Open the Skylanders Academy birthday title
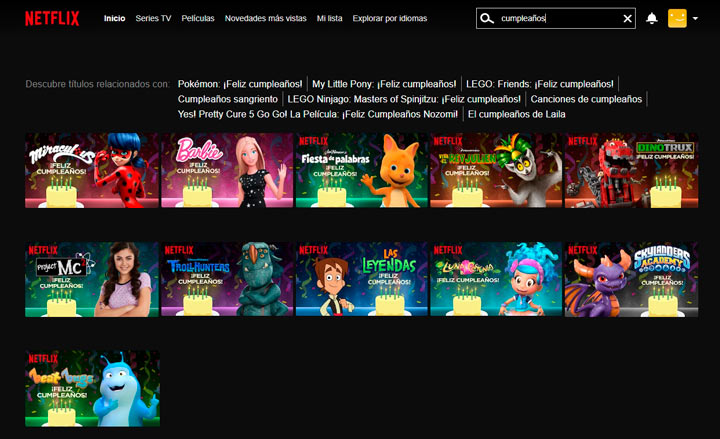This screenshot has width=720, height=439. tap(631, 280)
